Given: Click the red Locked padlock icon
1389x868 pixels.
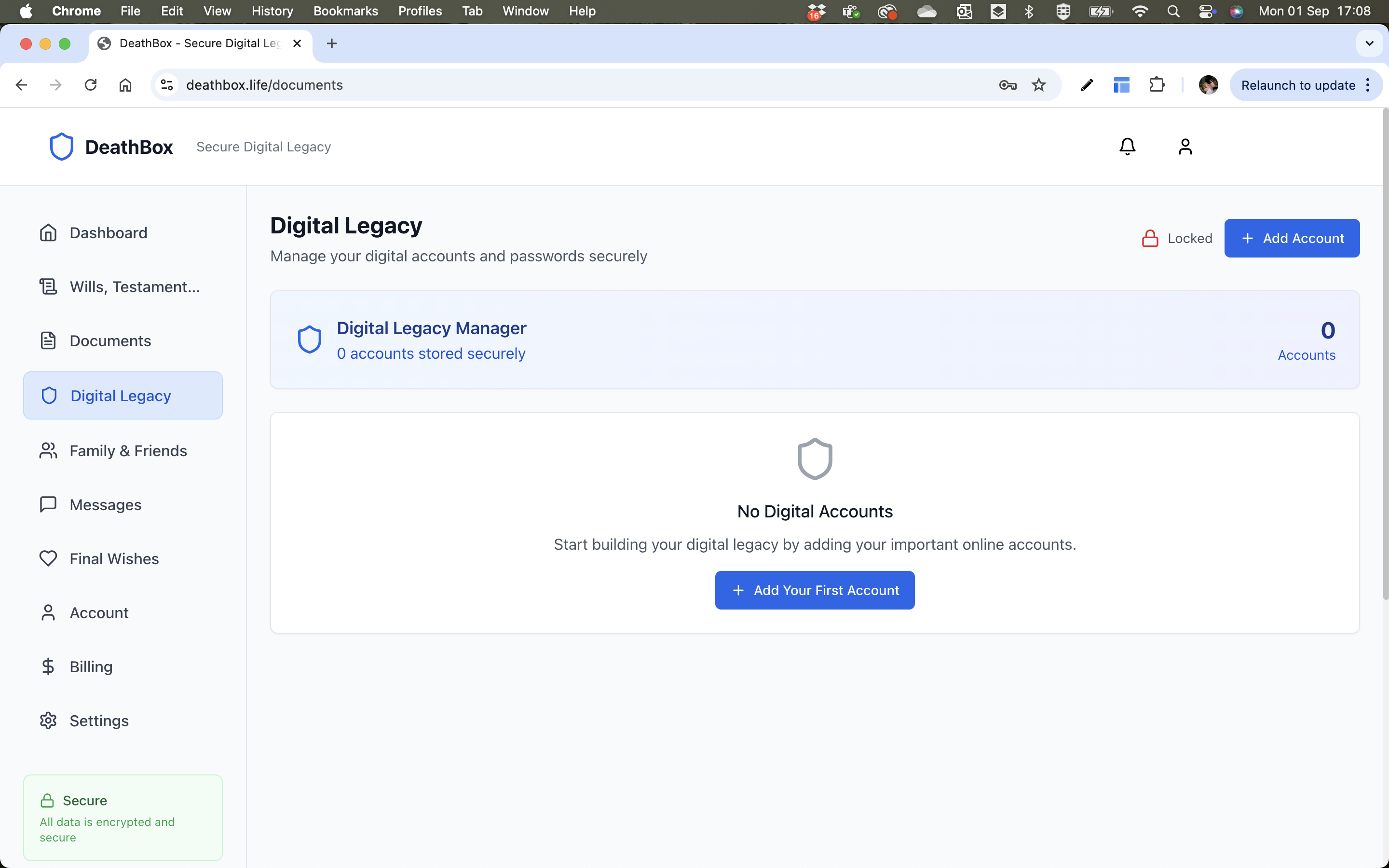Looking at the screenshot, I should (x=1150, y=238).
